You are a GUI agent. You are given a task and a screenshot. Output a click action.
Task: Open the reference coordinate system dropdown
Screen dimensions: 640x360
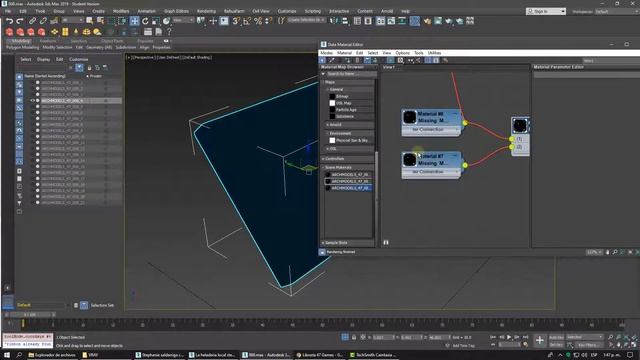point(183,20)
